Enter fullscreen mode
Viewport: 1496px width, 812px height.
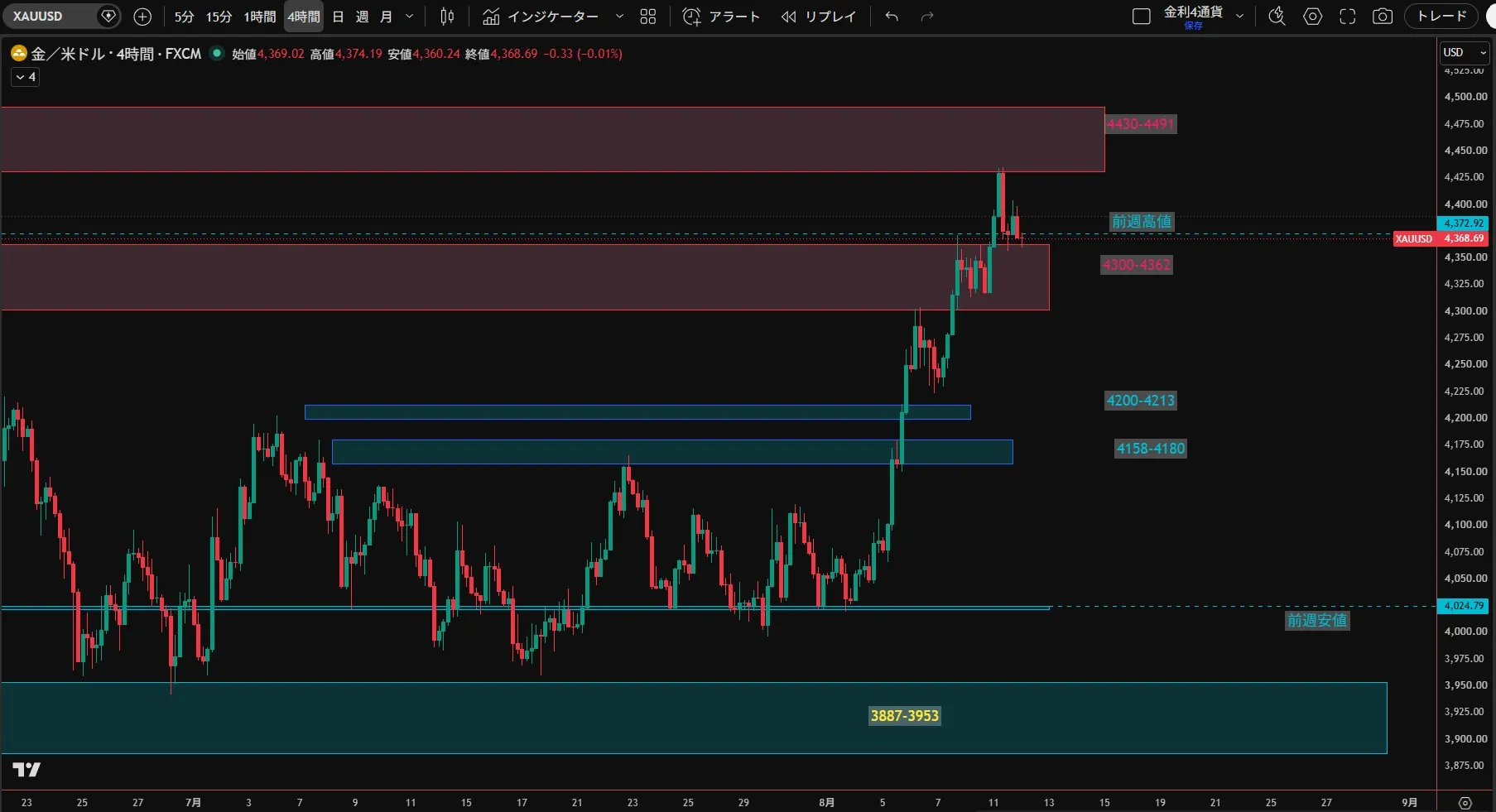pos(1348,17)
